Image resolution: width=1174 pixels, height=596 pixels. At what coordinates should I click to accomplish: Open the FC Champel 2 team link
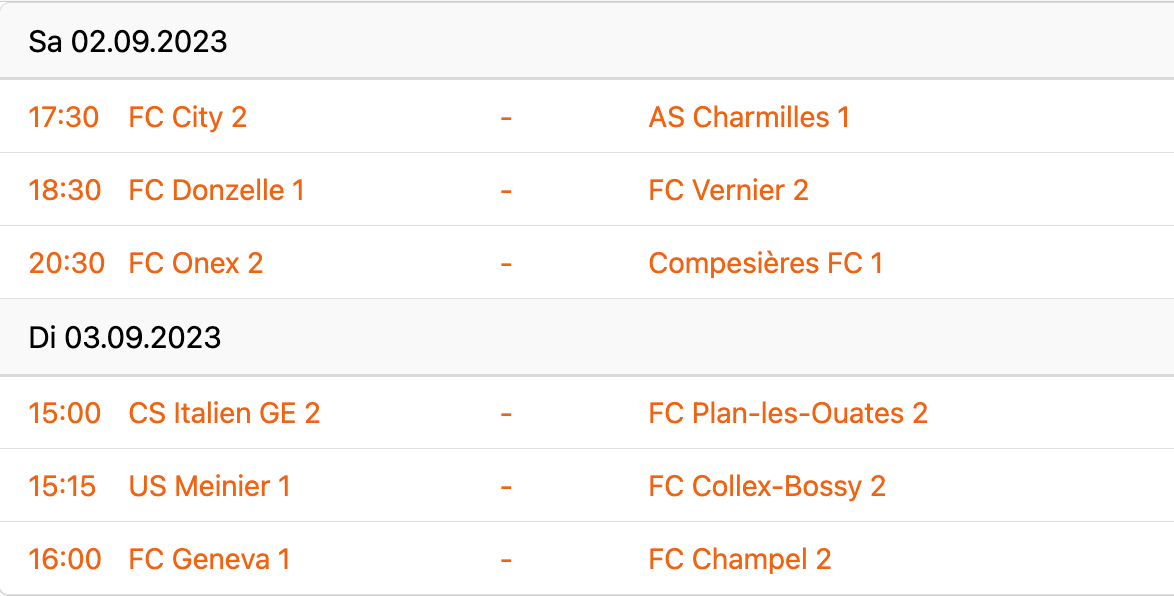pos(739,559)
